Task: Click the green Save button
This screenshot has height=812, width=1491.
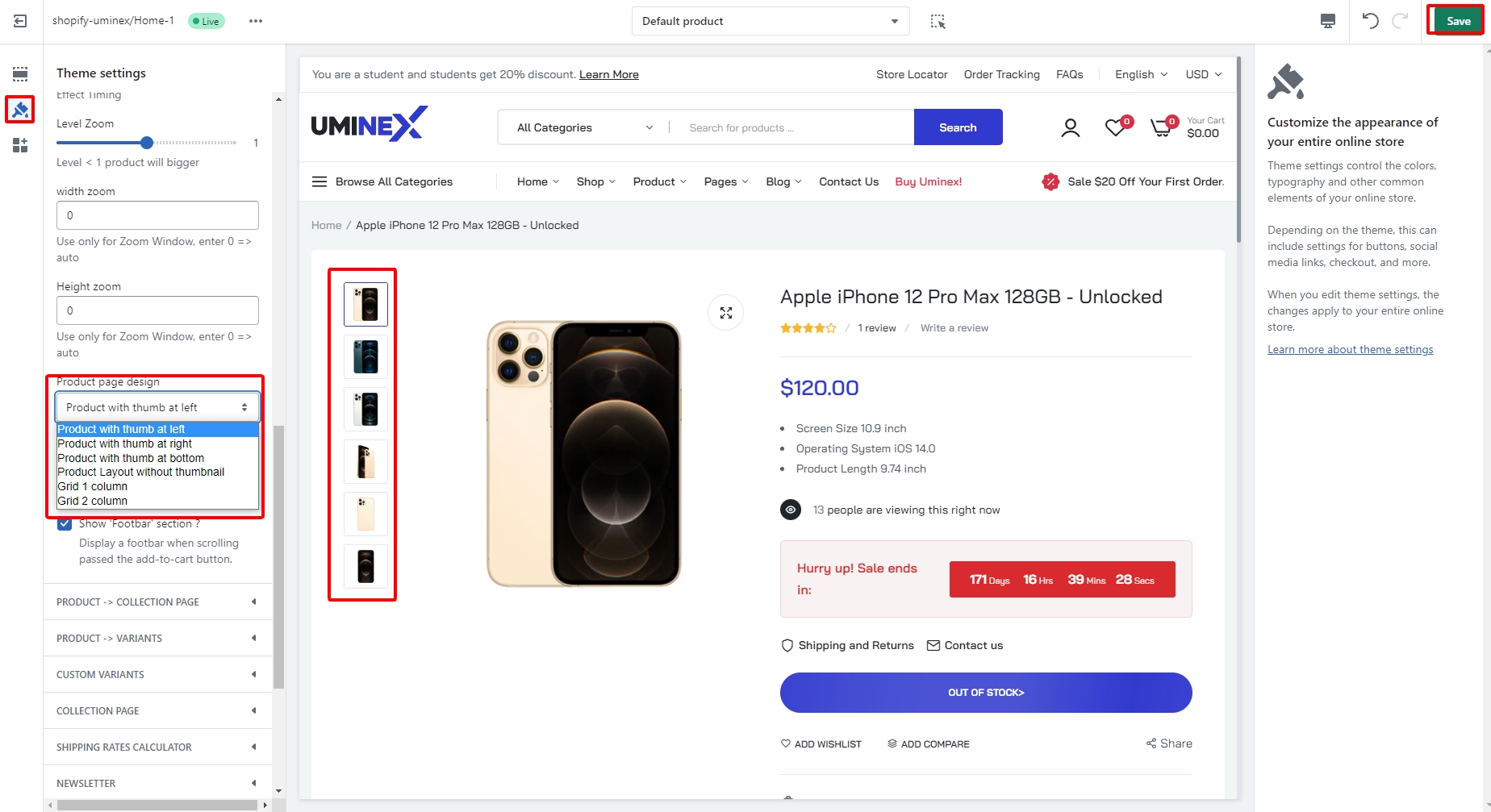Action: tap(1457, 21)
